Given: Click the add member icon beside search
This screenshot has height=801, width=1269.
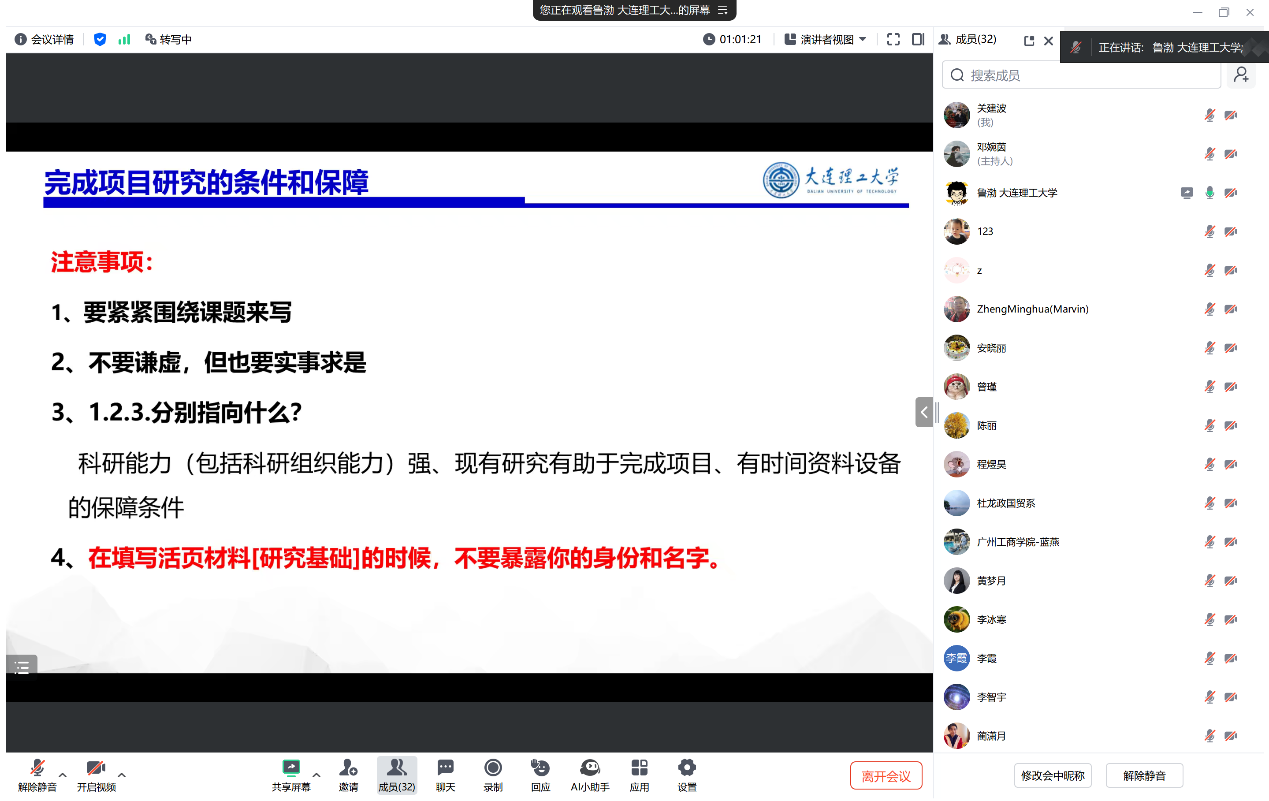Looking at the screenshot, I should point(1241,75).
